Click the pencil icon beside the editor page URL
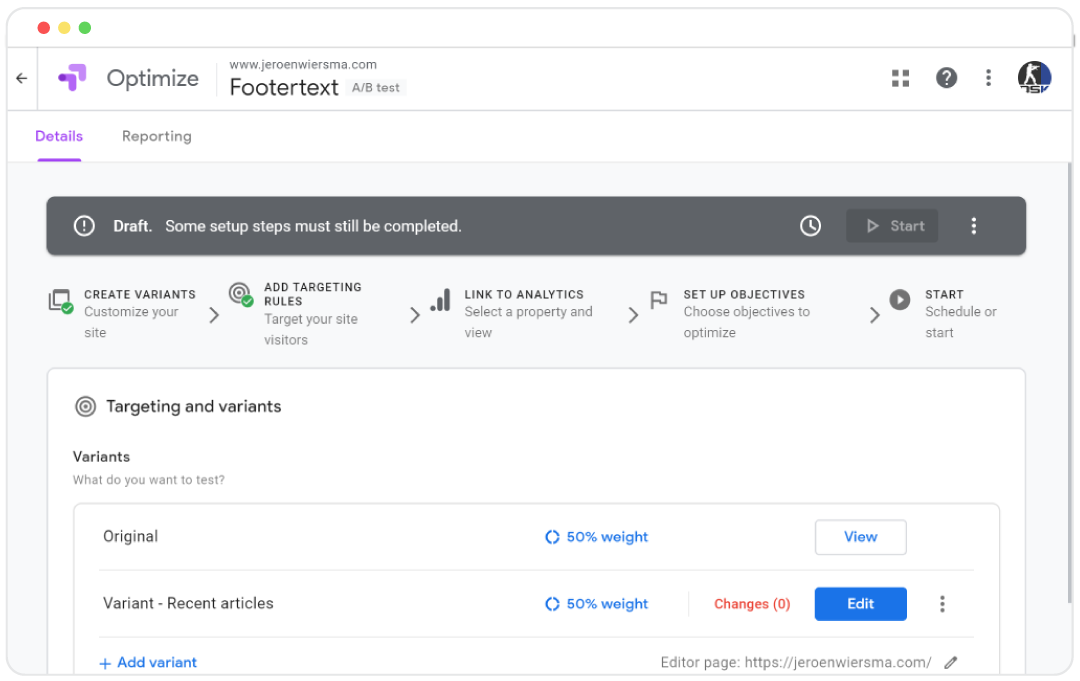 point(950,662)
